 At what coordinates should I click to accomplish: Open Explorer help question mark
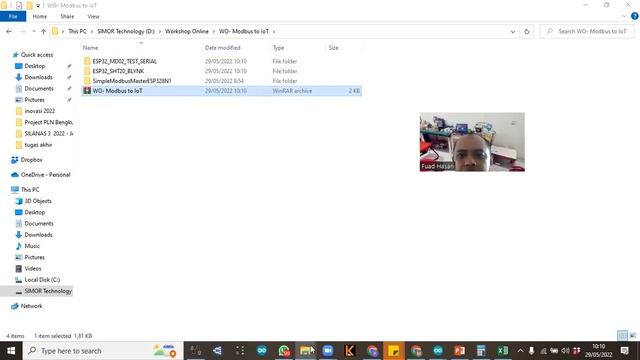click(x=634, y=16)
